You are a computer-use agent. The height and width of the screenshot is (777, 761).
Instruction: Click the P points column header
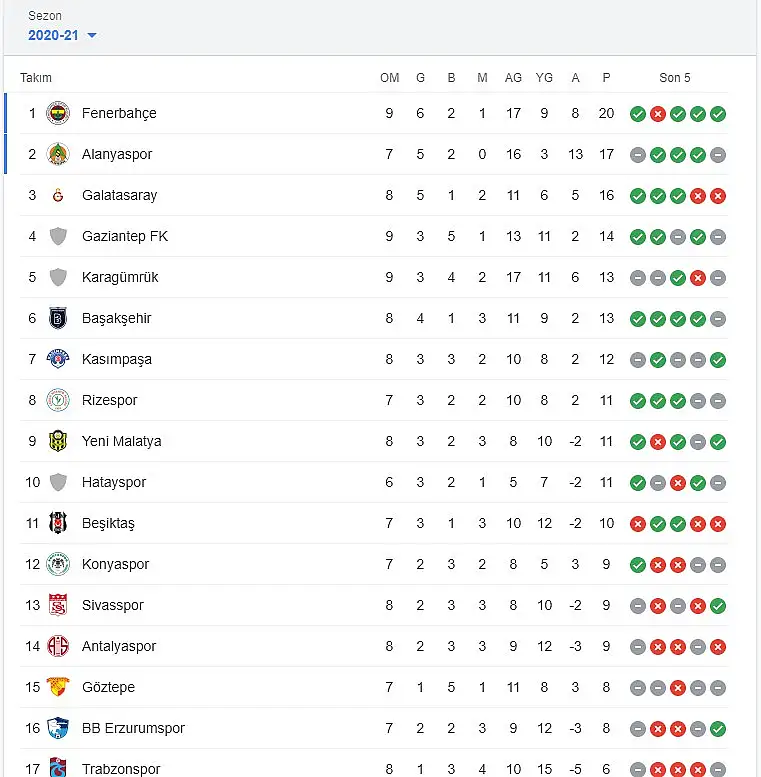tap(606, 78)
